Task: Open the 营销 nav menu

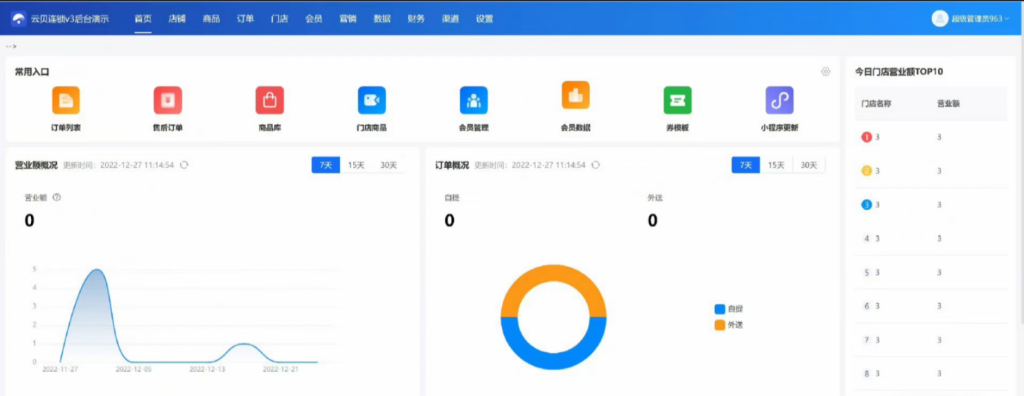Action: [347, 19]
